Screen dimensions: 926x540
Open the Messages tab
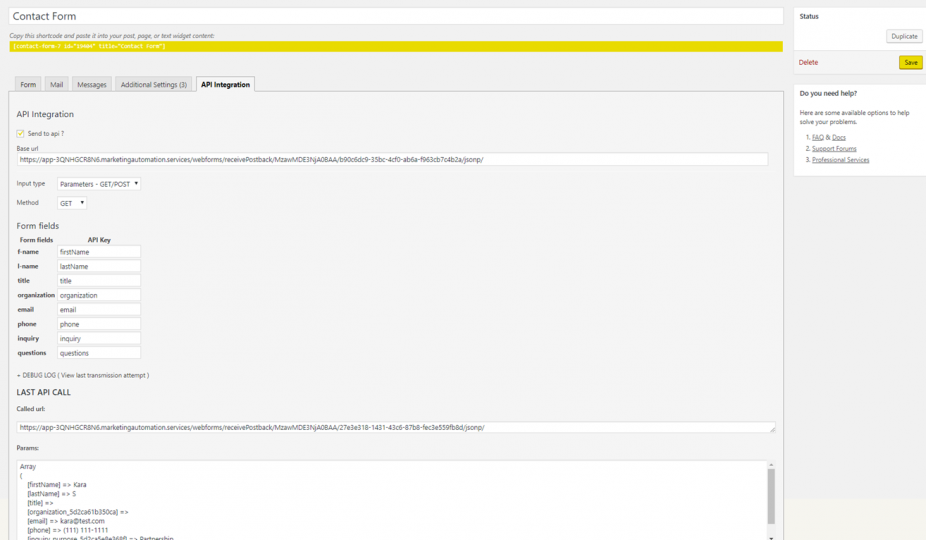pyautogui.click(x=91, y=85)
